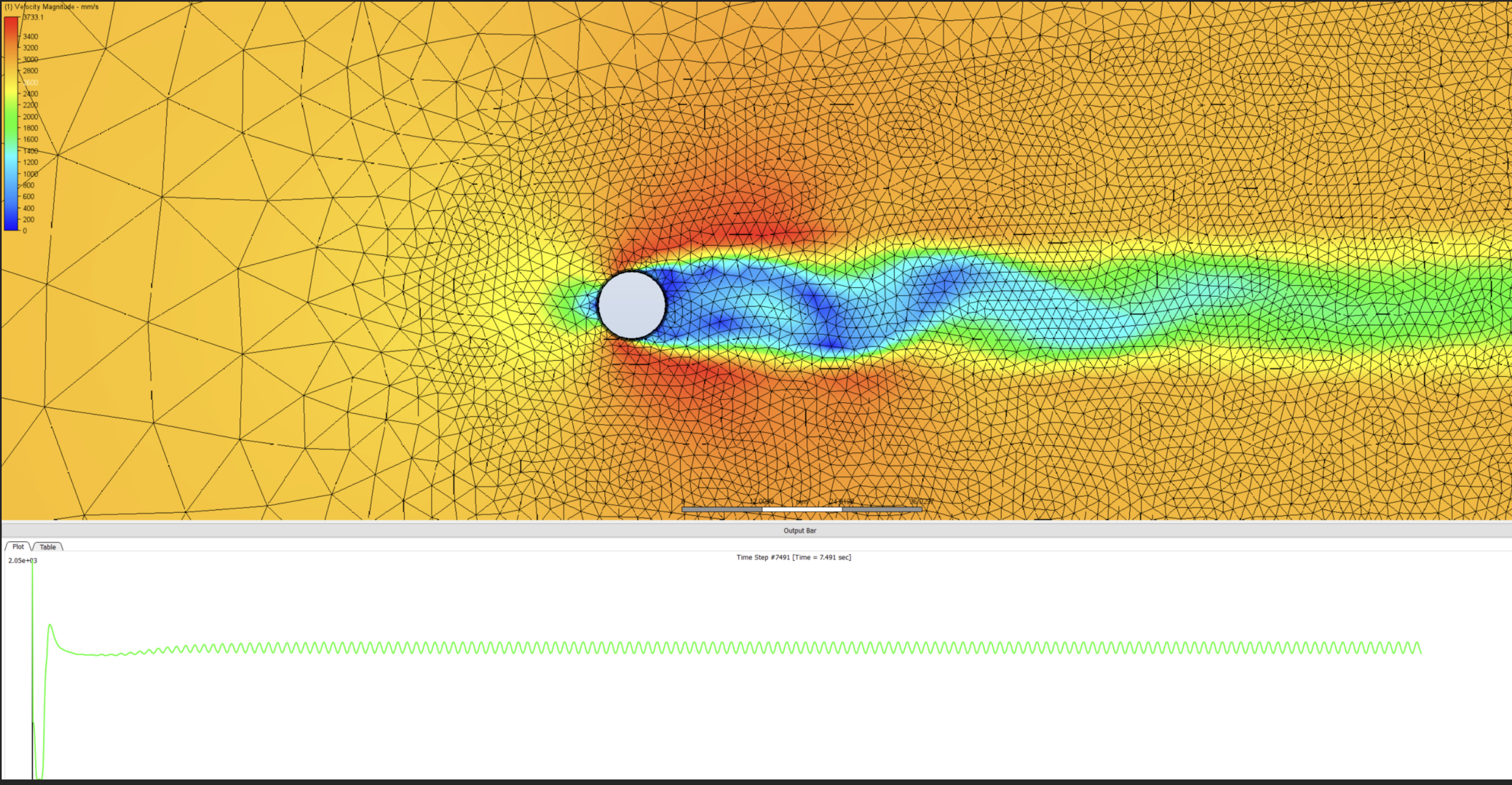Click the Time Step #7491 label
This screenshot has width=1512, height=785.
click(x=794, y=557)
